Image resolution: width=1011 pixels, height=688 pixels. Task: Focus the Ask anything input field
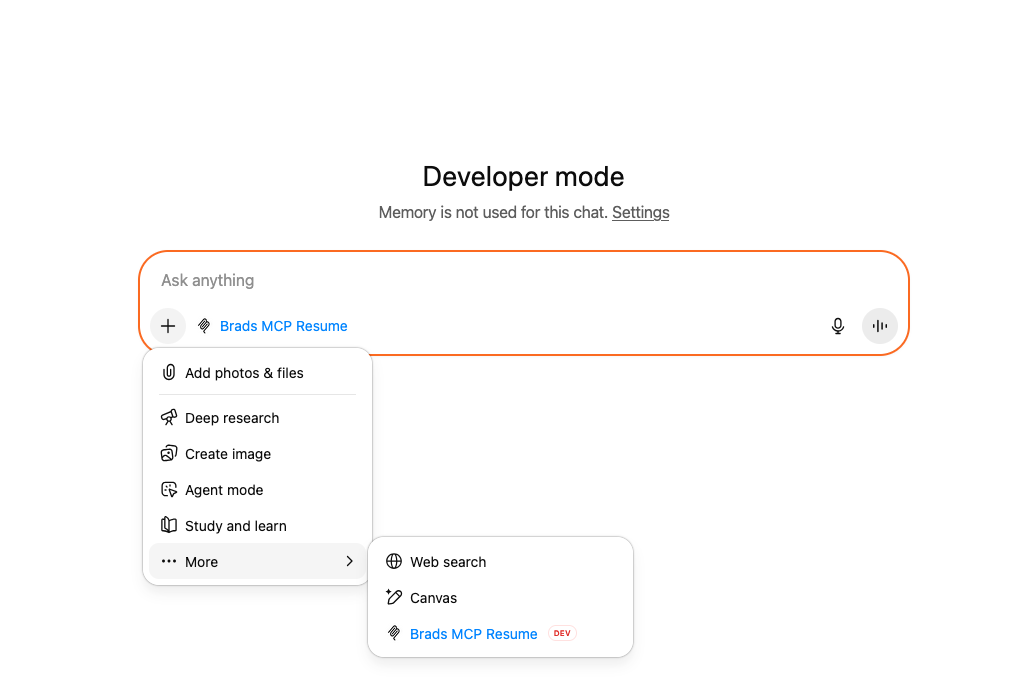[x=524, y=280]
